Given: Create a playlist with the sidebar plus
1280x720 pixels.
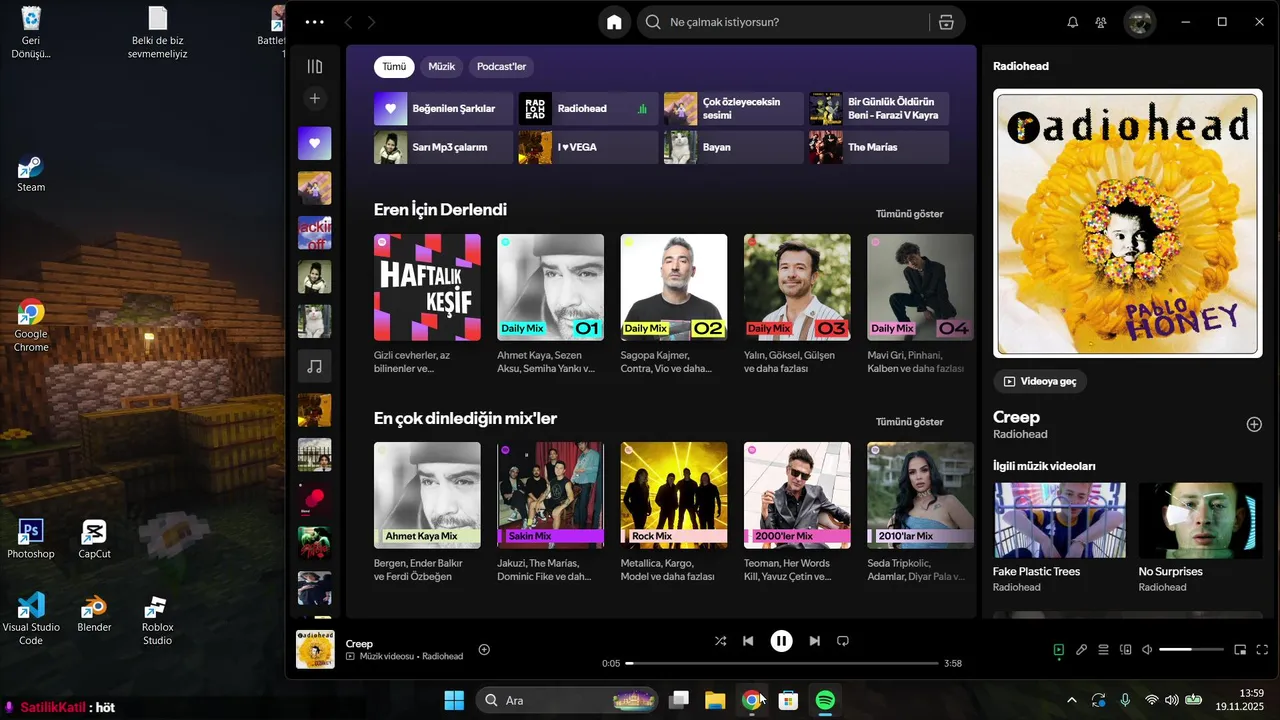Looking at the screenshot, I should [x=315, y=98].
